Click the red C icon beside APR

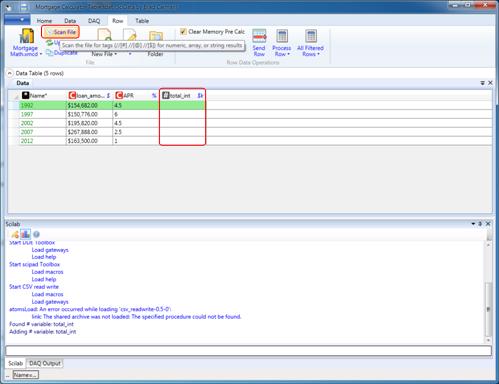pos(119,95)
